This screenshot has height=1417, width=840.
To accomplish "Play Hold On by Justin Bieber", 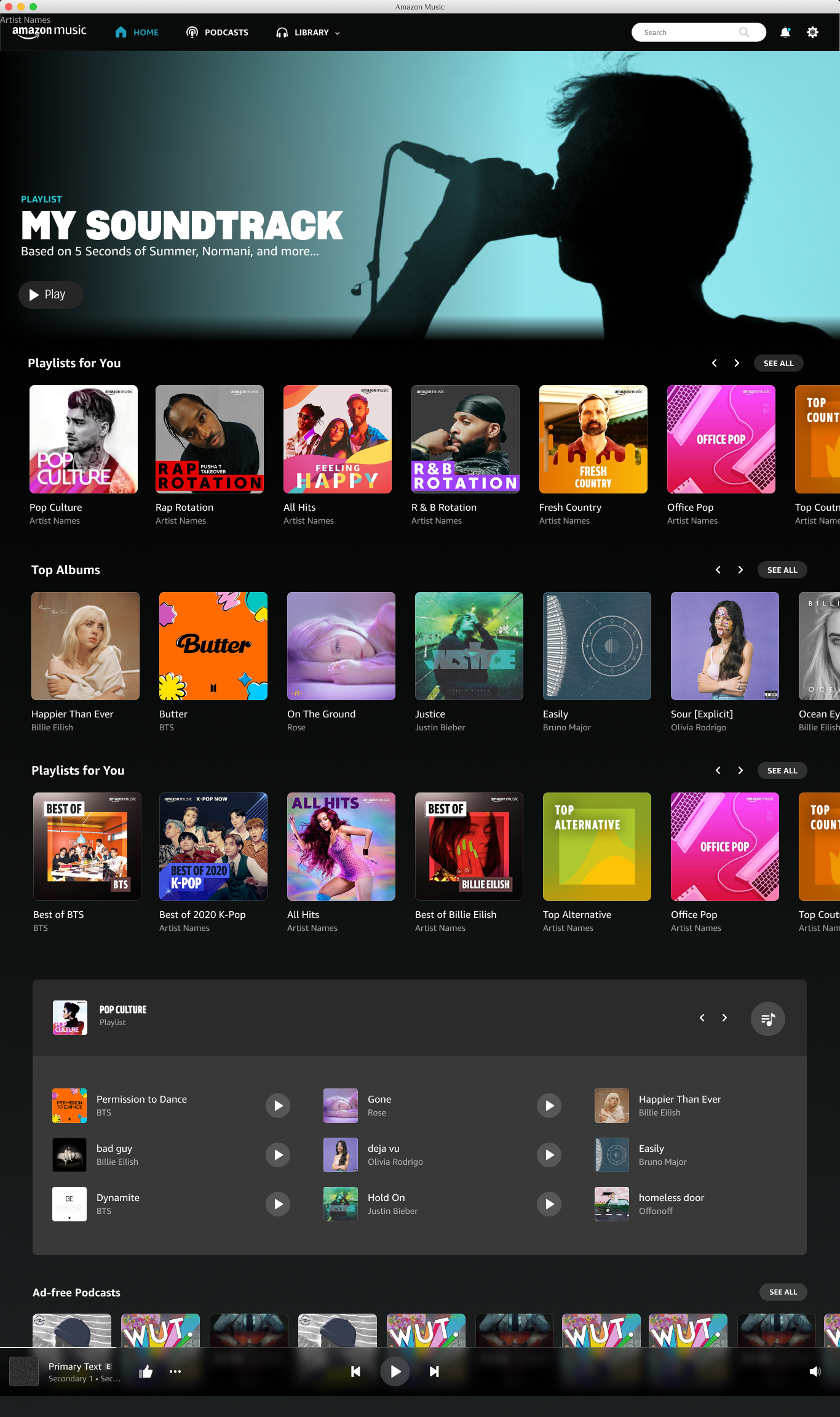I will [549, 1204].
